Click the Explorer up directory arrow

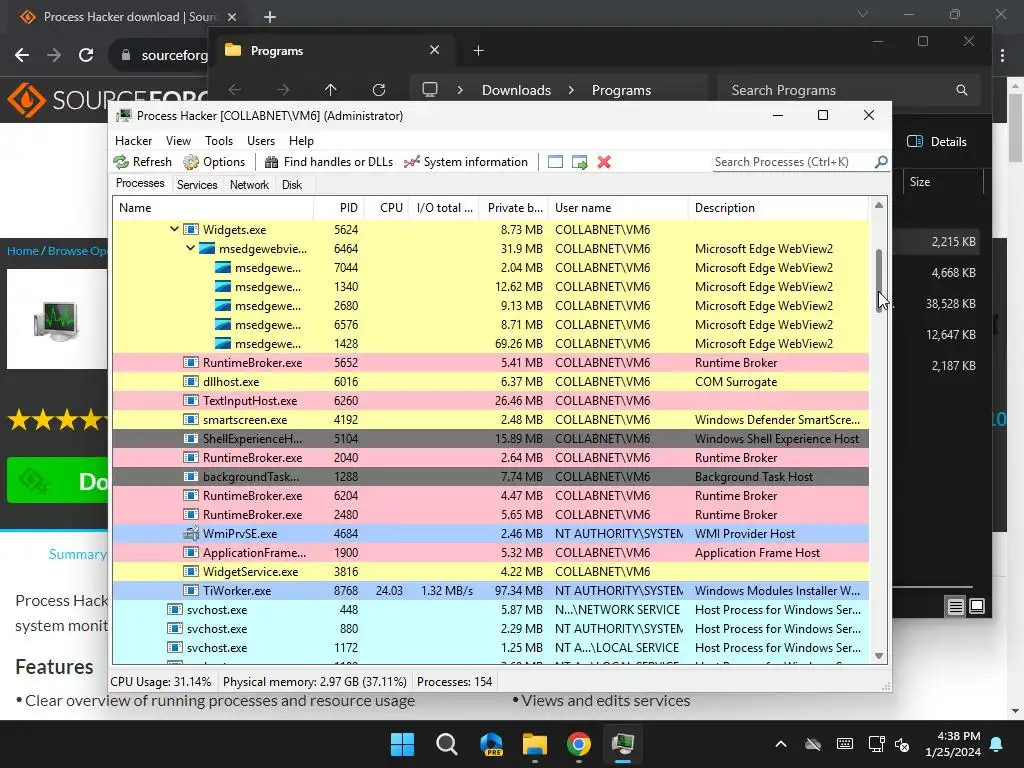point(330,90)
